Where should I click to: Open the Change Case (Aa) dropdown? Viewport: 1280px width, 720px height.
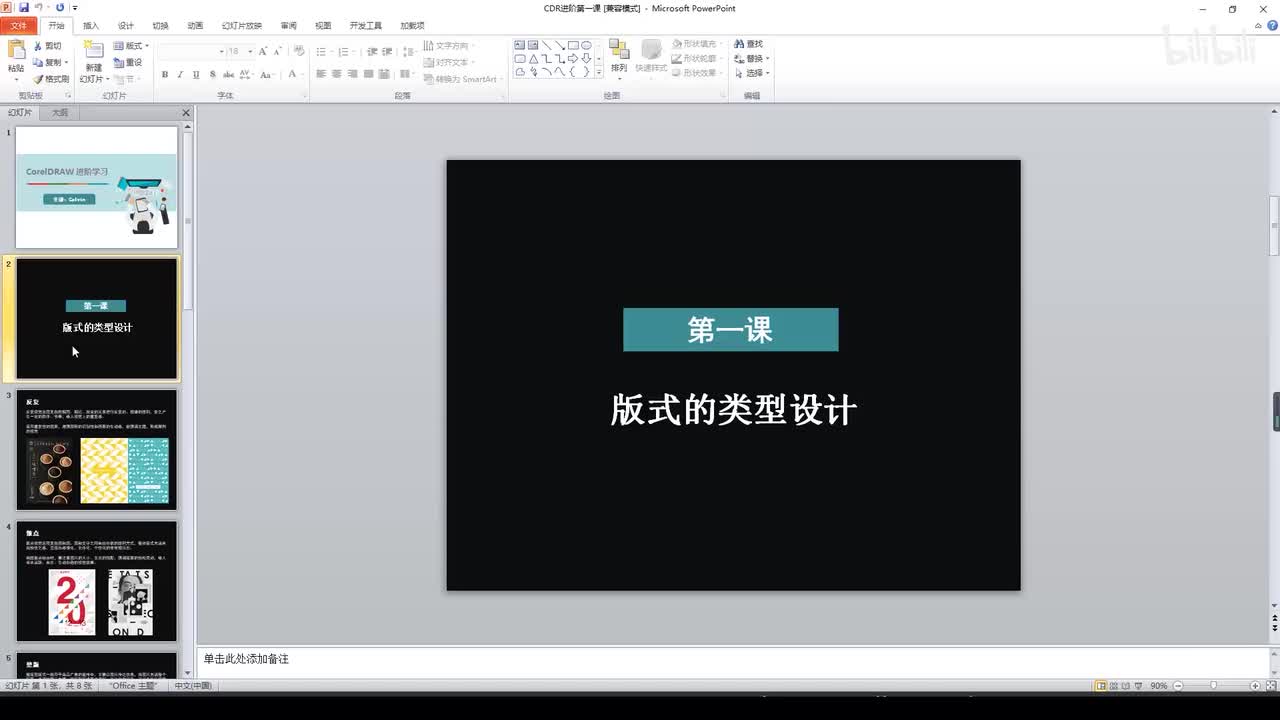coord(267,74)
